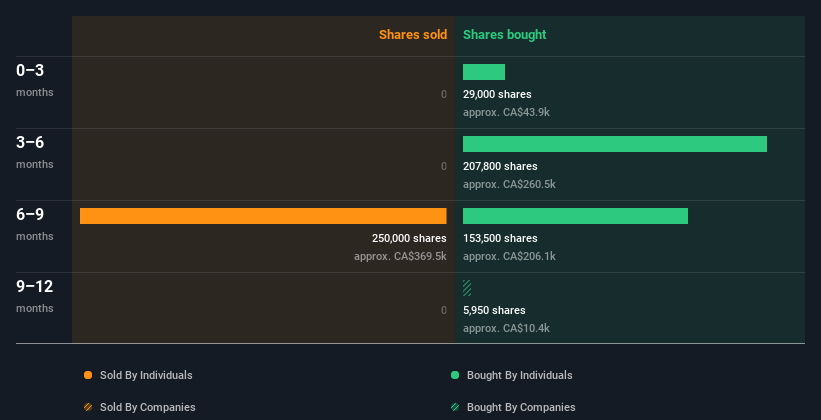
Task: Click the '29,000 shares' value
Action: 497,94
